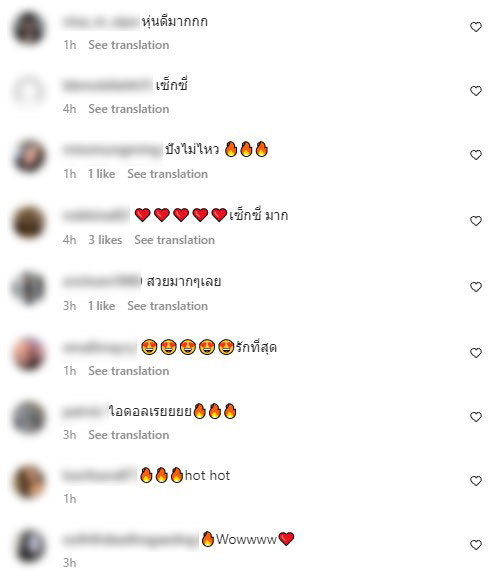493x580 pixels.
Task: View the 3 likes on "เซ็กซี่ มาก" comment
Action: (x=105, y=240)
